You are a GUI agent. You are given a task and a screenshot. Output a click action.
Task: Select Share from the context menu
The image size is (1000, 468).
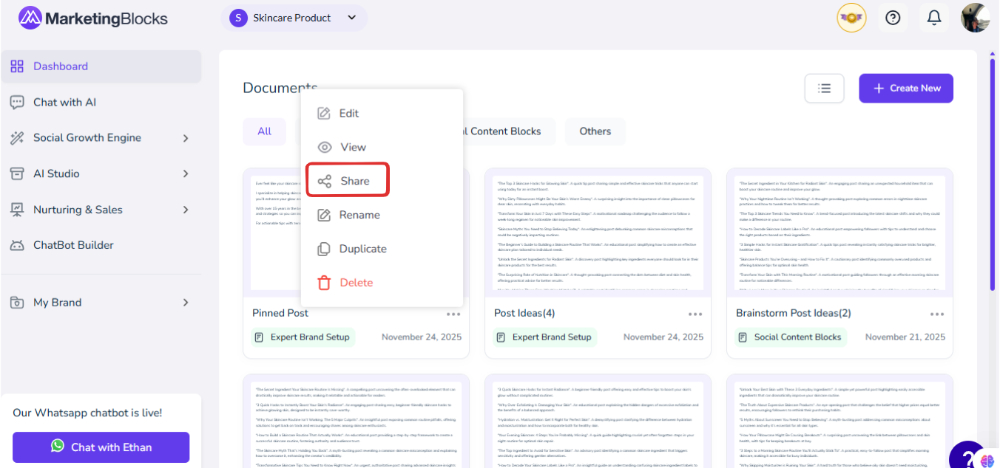[x=346, y=181]
